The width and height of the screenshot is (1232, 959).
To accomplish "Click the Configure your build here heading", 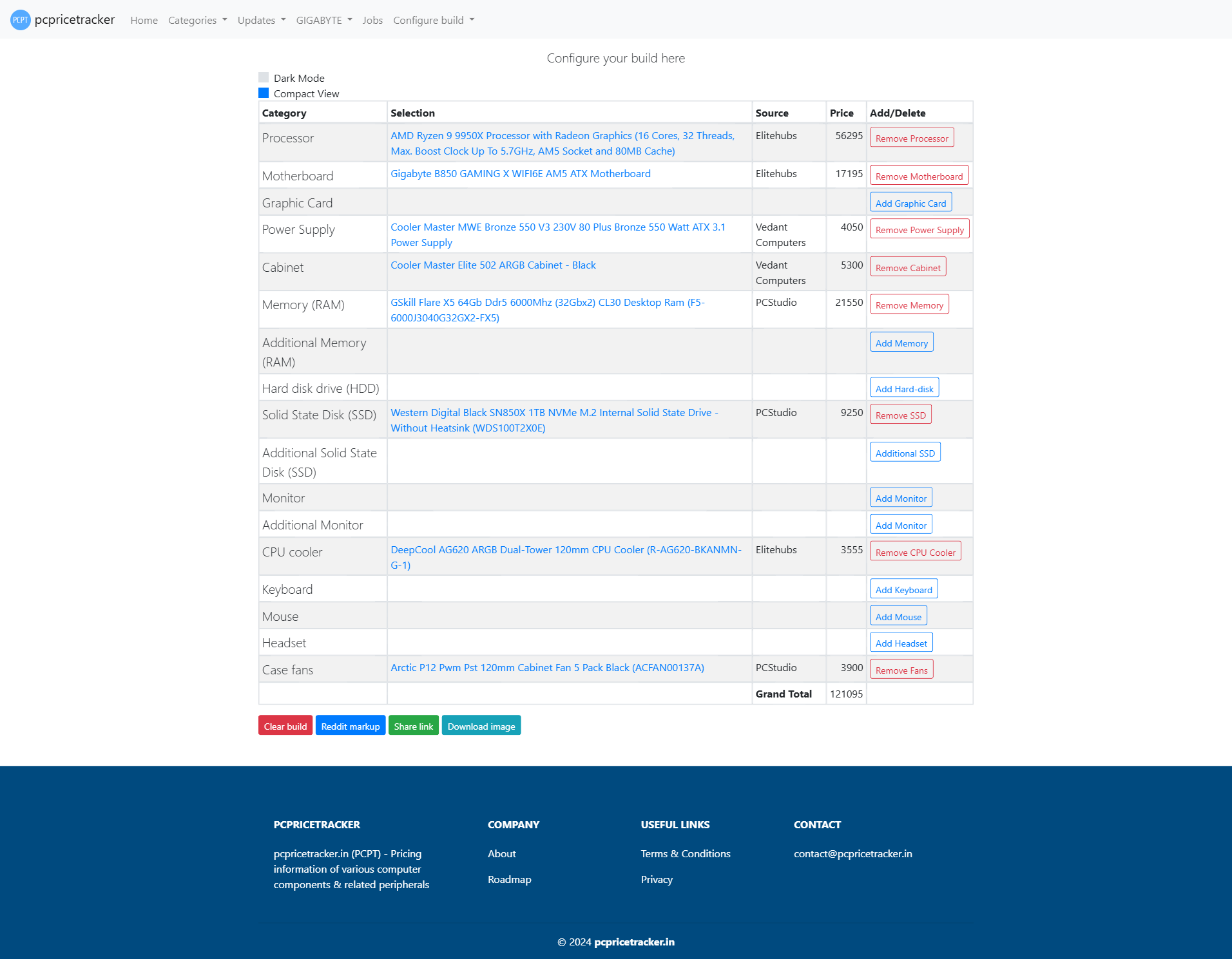I will click(616, 58).
